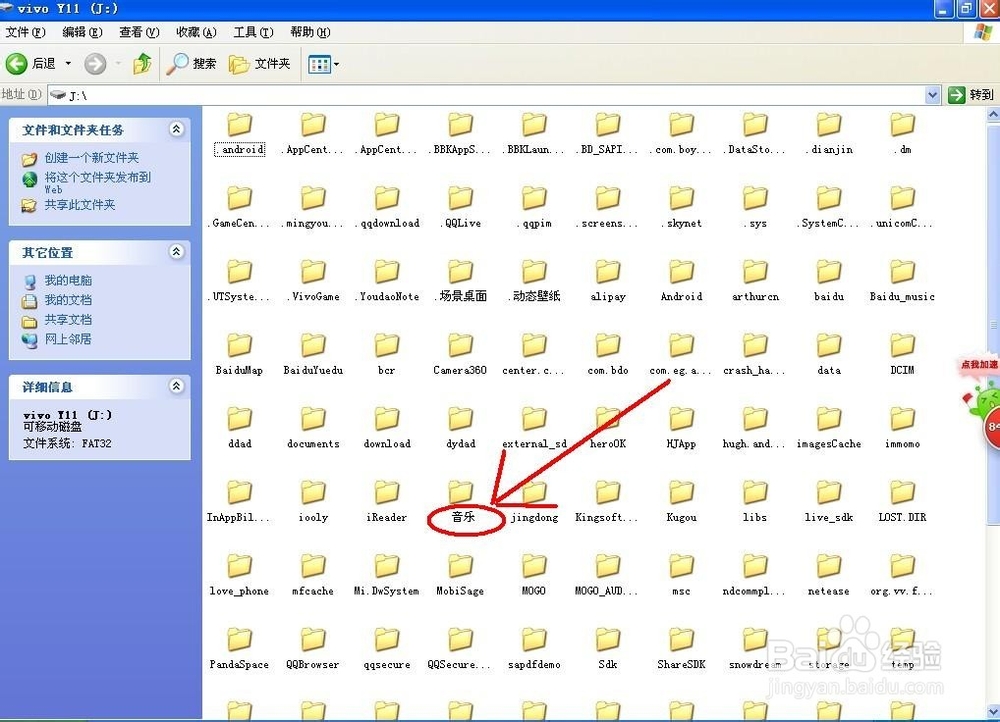Select the iReader folder

[x=387, y=503]
